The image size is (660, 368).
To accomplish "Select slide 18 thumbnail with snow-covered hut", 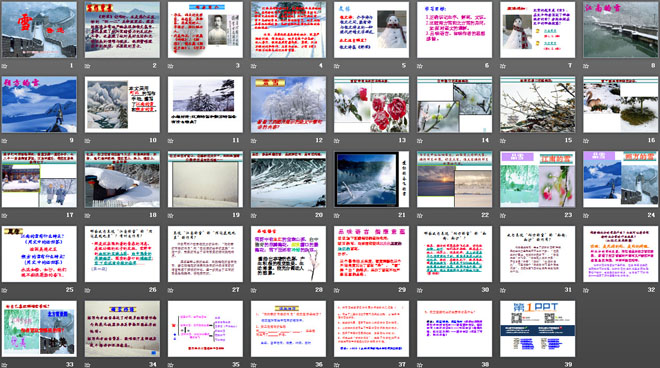I will pyautogui.click(x=122, y=179).
